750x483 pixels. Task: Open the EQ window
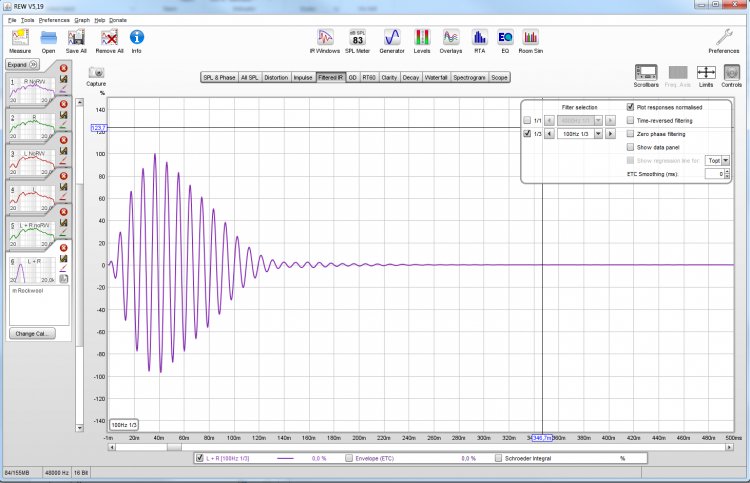506,37
